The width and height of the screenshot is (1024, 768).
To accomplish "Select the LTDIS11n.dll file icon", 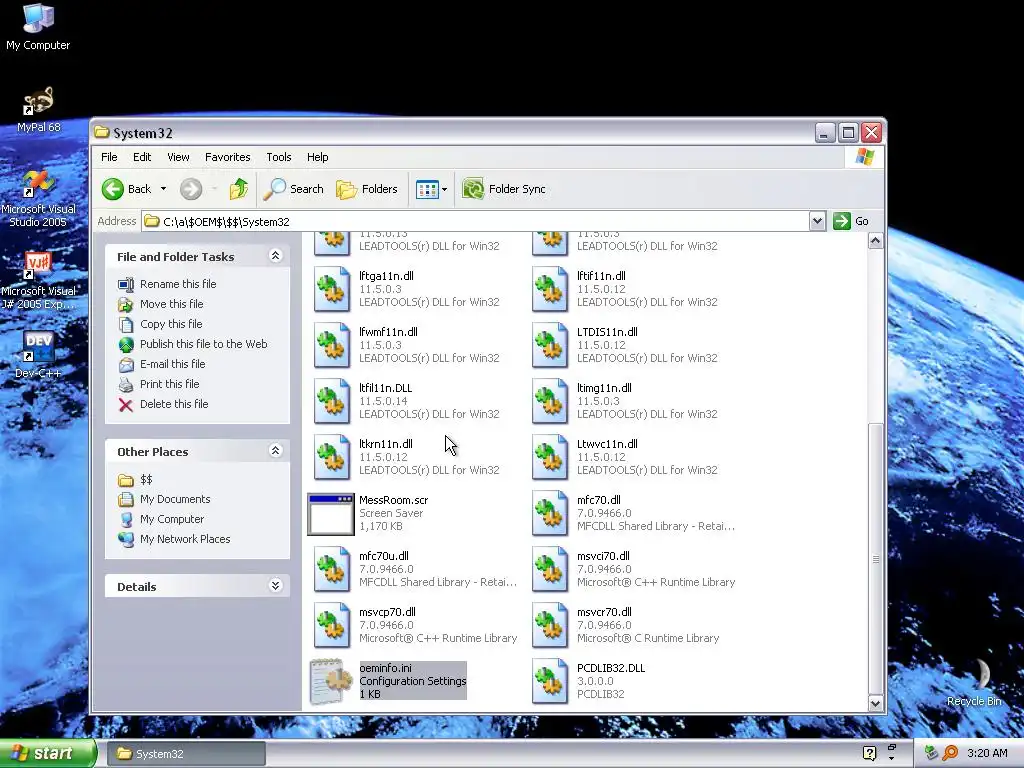I will [x=550, y=345].
